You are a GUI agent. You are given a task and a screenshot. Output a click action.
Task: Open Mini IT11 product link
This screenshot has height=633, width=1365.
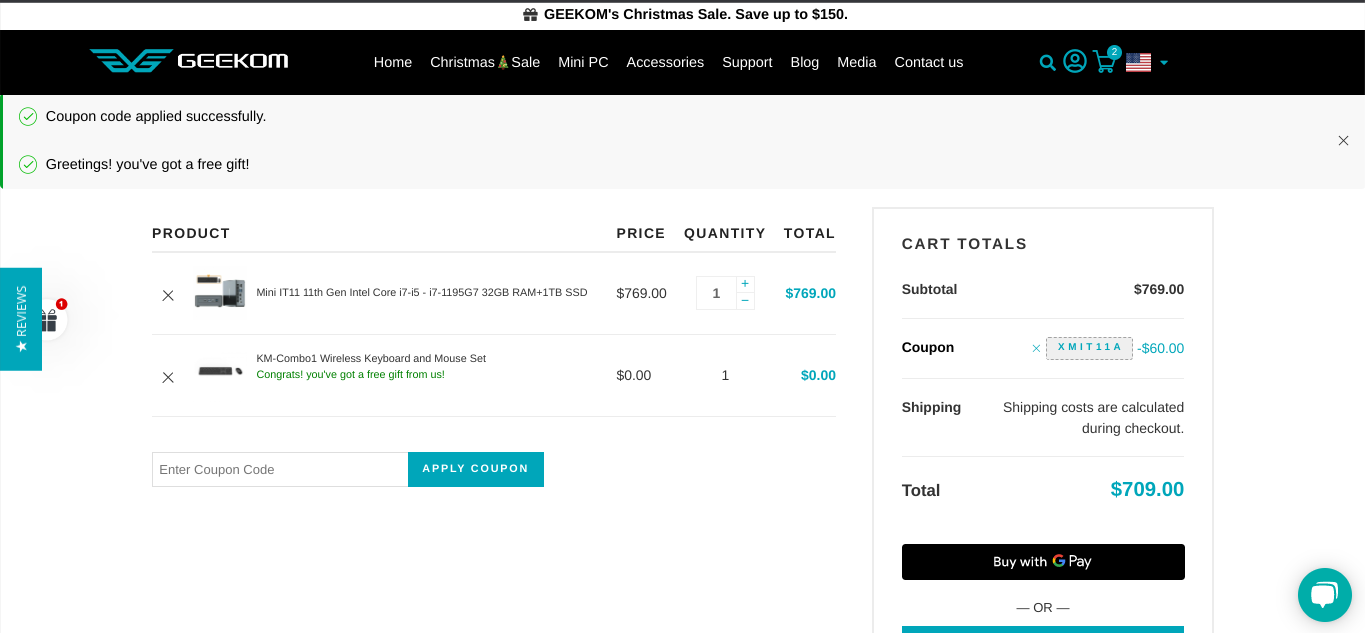tap(422, 293)
